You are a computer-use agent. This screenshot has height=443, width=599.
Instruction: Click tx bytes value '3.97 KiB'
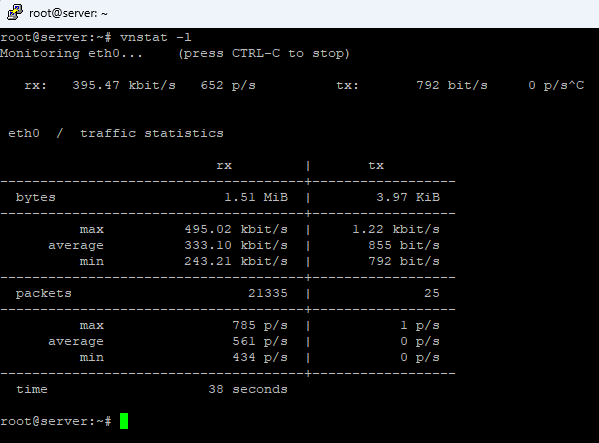[x=408, y=197]
